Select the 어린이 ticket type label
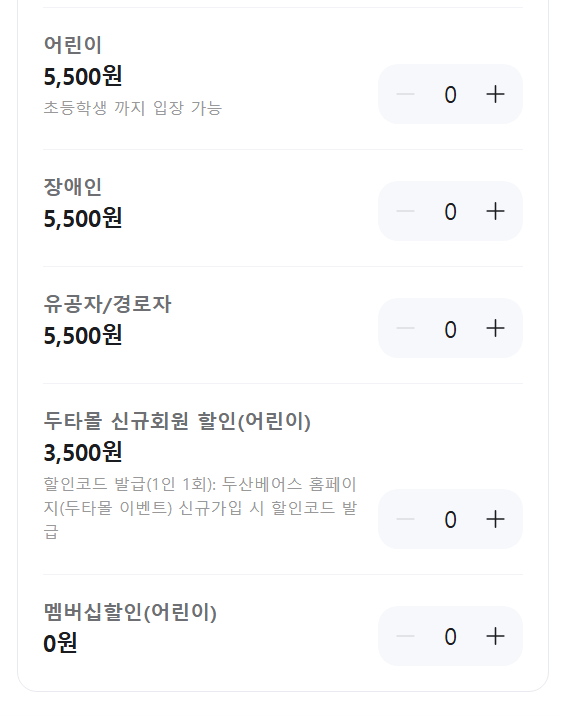The image size is (561, 716). click(x=73, y=45)
